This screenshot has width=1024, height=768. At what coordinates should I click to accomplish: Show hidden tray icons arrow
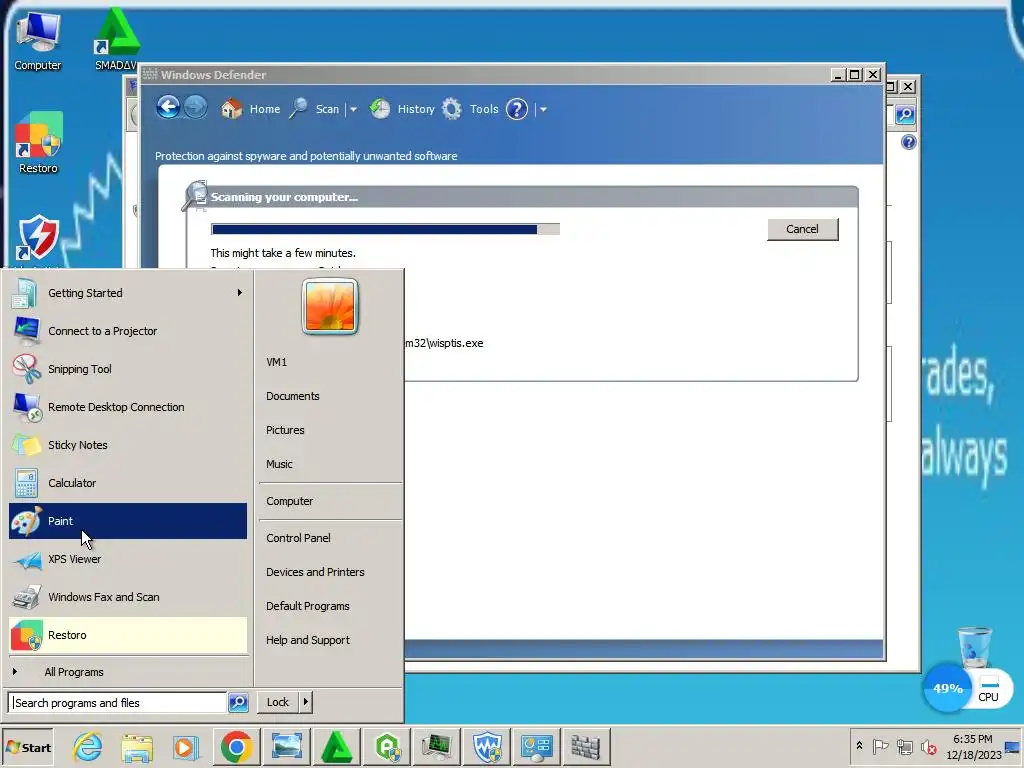coord(859,746)
